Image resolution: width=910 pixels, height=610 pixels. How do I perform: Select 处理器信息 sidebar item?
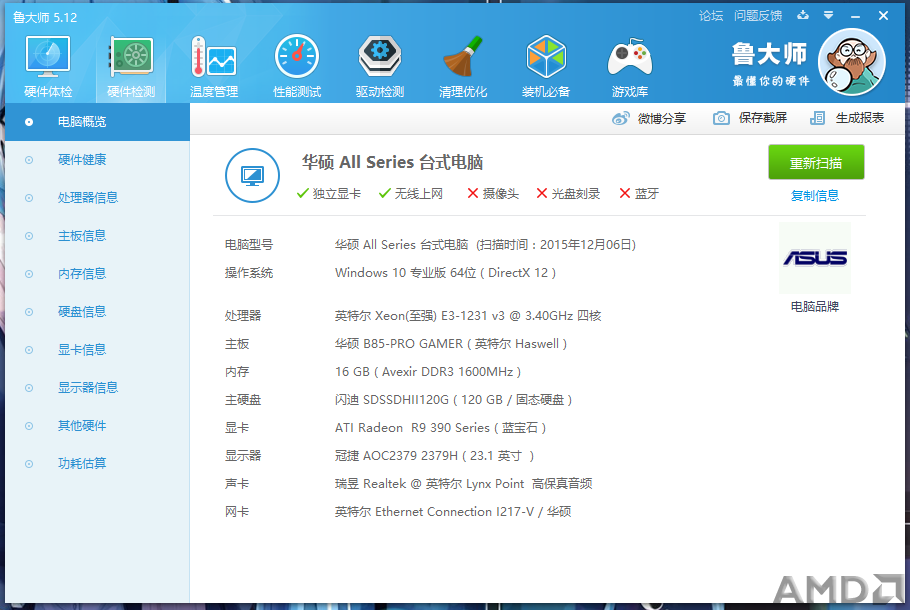coord(98,198)
